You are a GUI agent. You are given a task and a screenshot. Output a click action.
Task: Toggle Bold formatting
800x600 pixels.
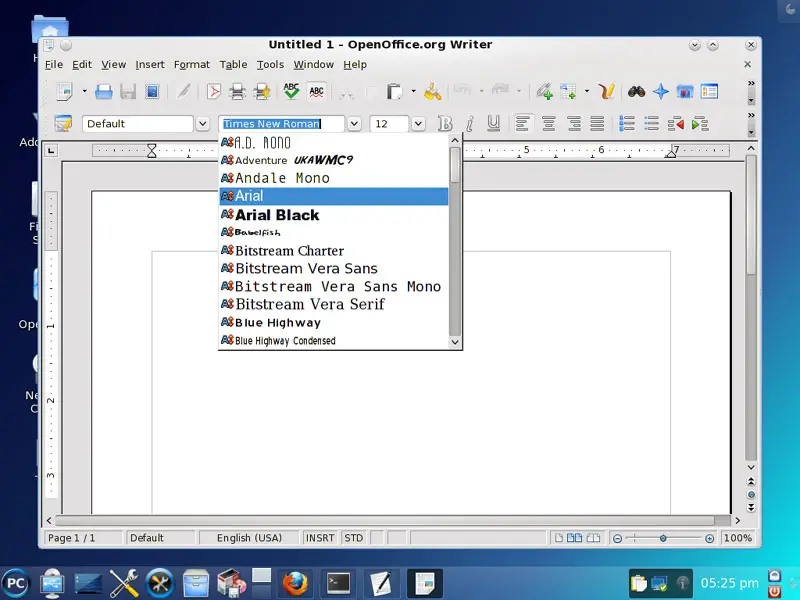click(445, 123)
